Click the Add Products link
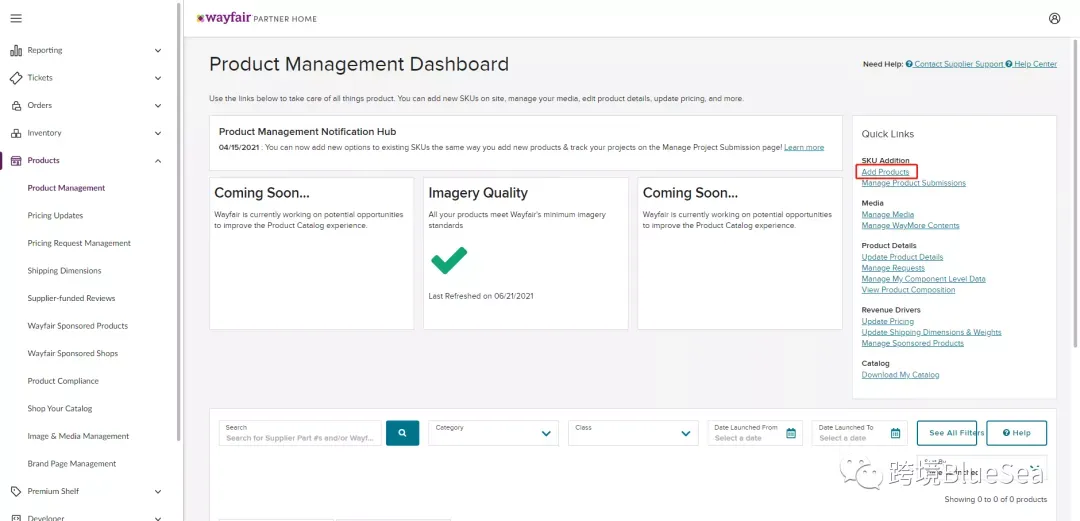Screen dimensions: 1080x521 pos(885,172)
